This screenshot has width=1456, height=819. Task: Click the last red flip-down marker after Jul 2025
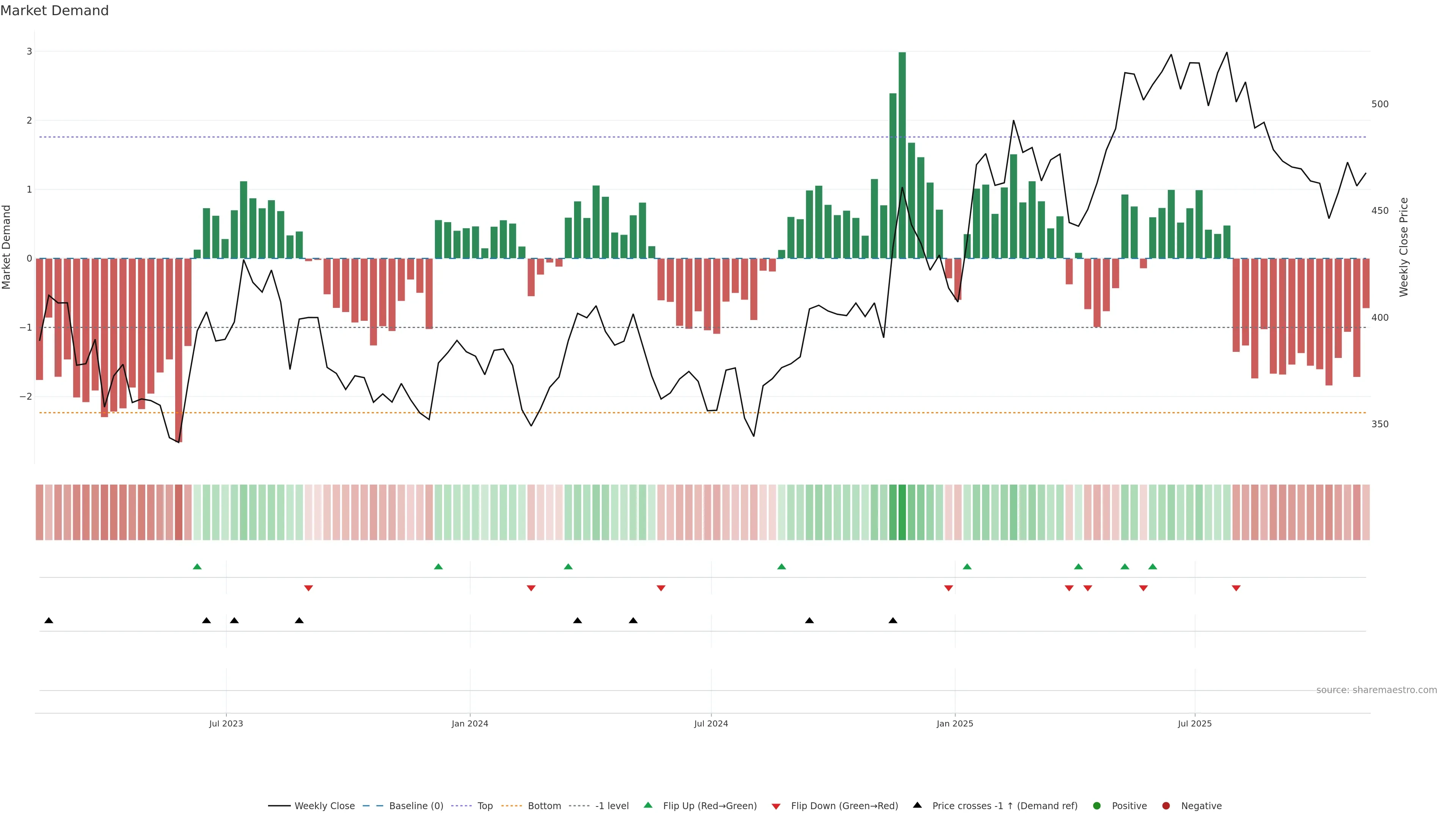[1236, 588]
